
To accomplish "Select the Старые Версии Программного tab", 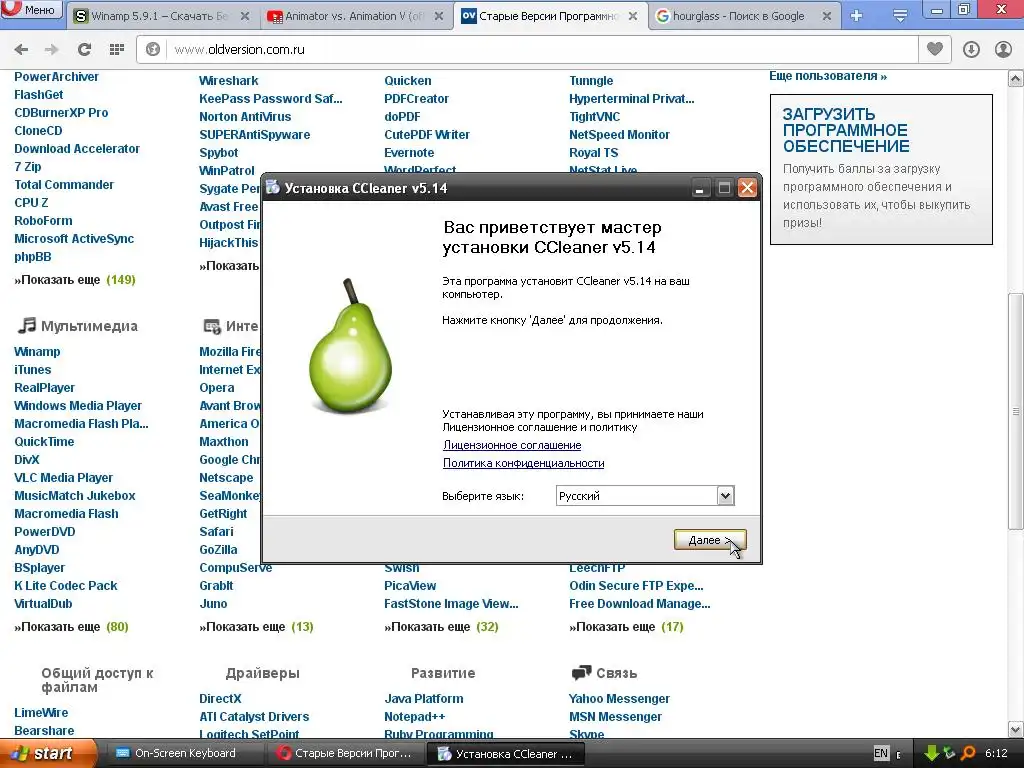I will point(549,16).
